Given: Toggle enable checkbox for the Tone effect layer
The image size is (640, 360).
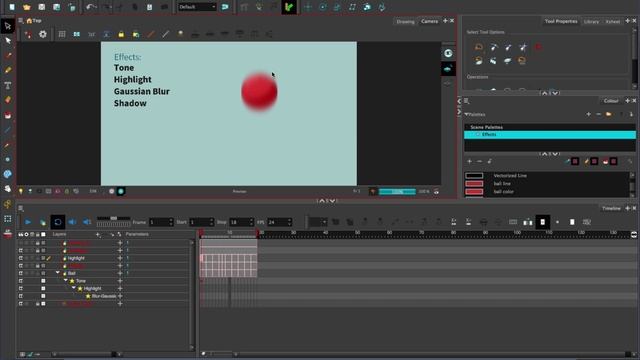Looking at the screenshot, I should coord(21,281).
